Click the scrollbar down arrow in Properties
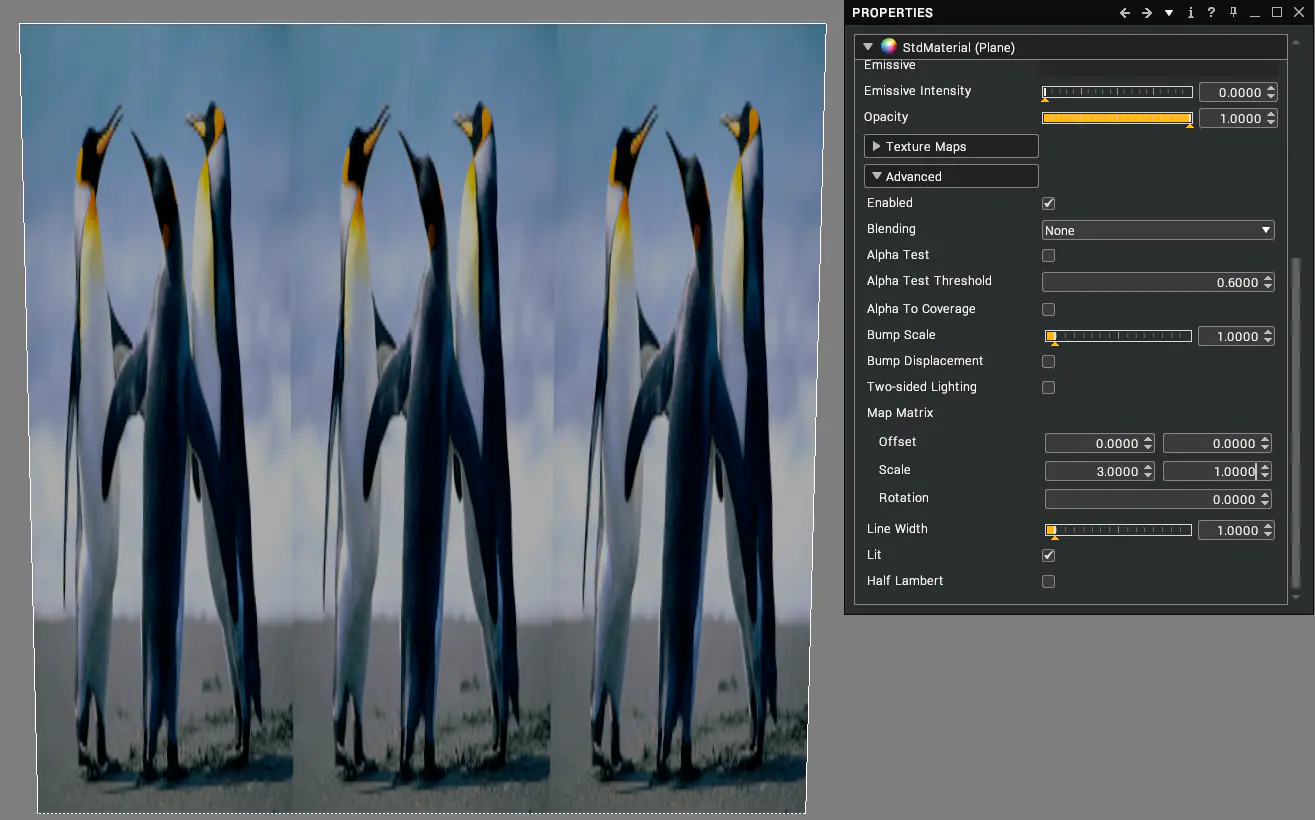The width and height of the screenshot is (1315, 820). (x=1297, y=597)
